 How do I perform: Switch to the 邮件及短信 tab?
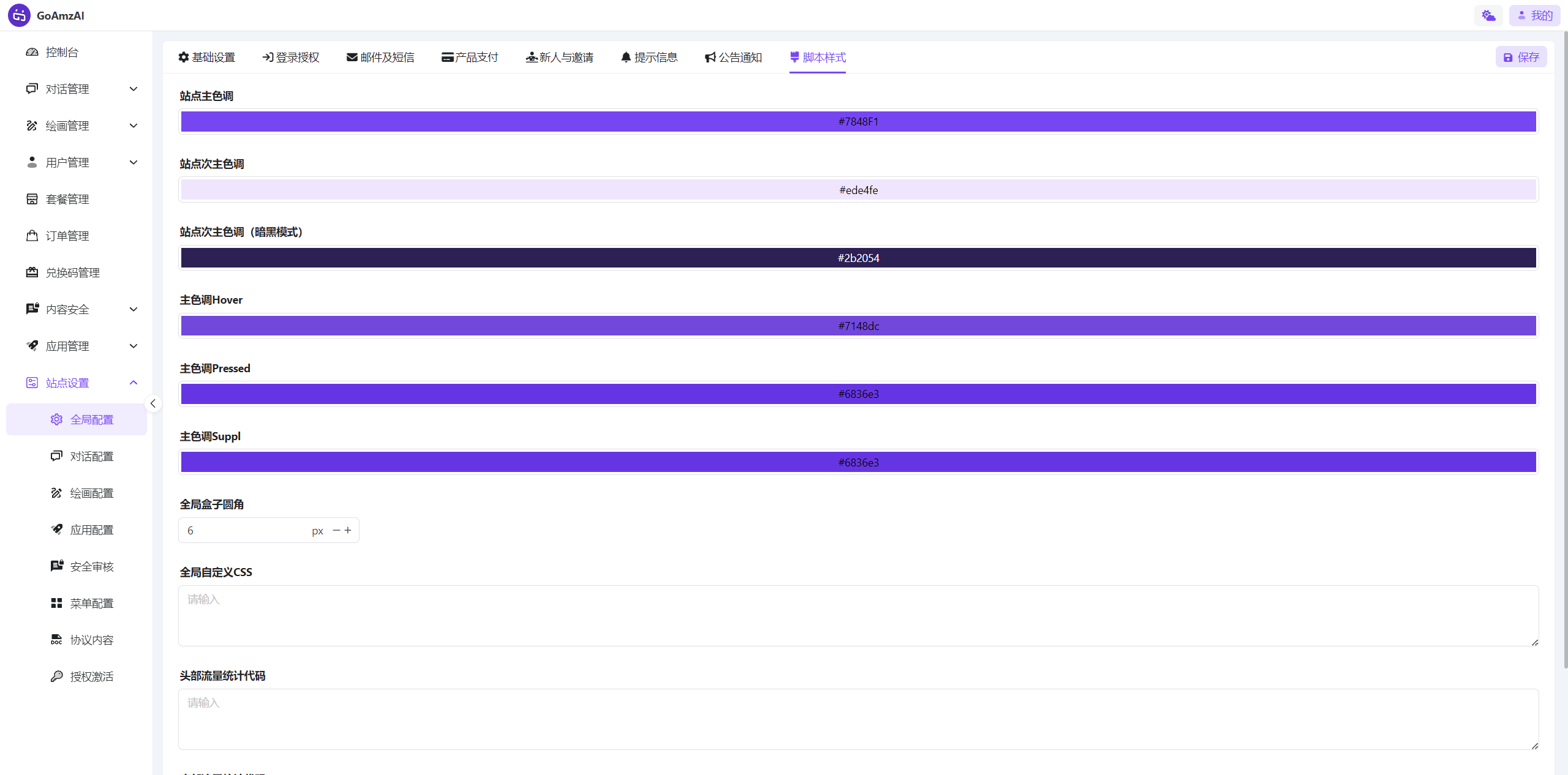point(380,57)
